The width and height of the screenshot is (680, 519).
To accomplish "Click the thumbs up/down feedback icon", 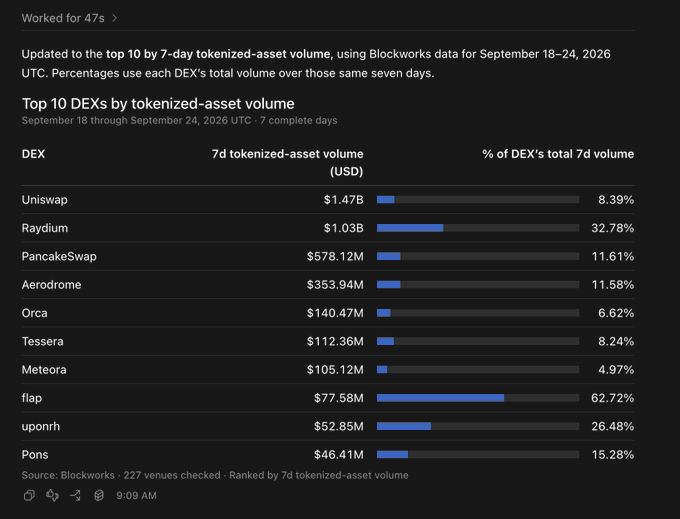I will [52, 495].
